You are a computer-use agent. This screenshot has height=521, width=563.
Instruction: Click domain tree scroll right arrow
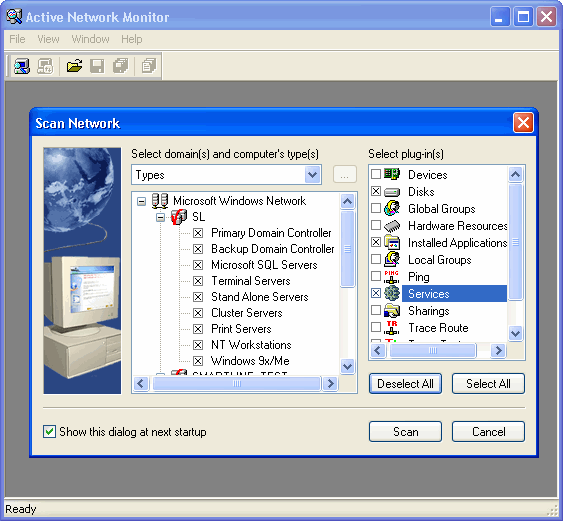[x=330, y=383]
